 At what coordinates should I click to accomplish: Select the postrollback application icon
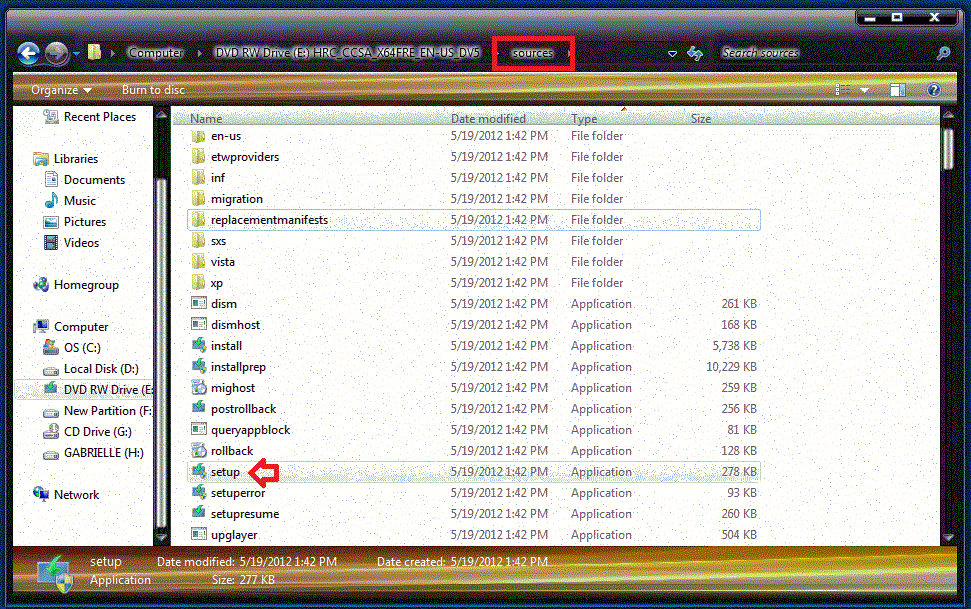[199, 409]
